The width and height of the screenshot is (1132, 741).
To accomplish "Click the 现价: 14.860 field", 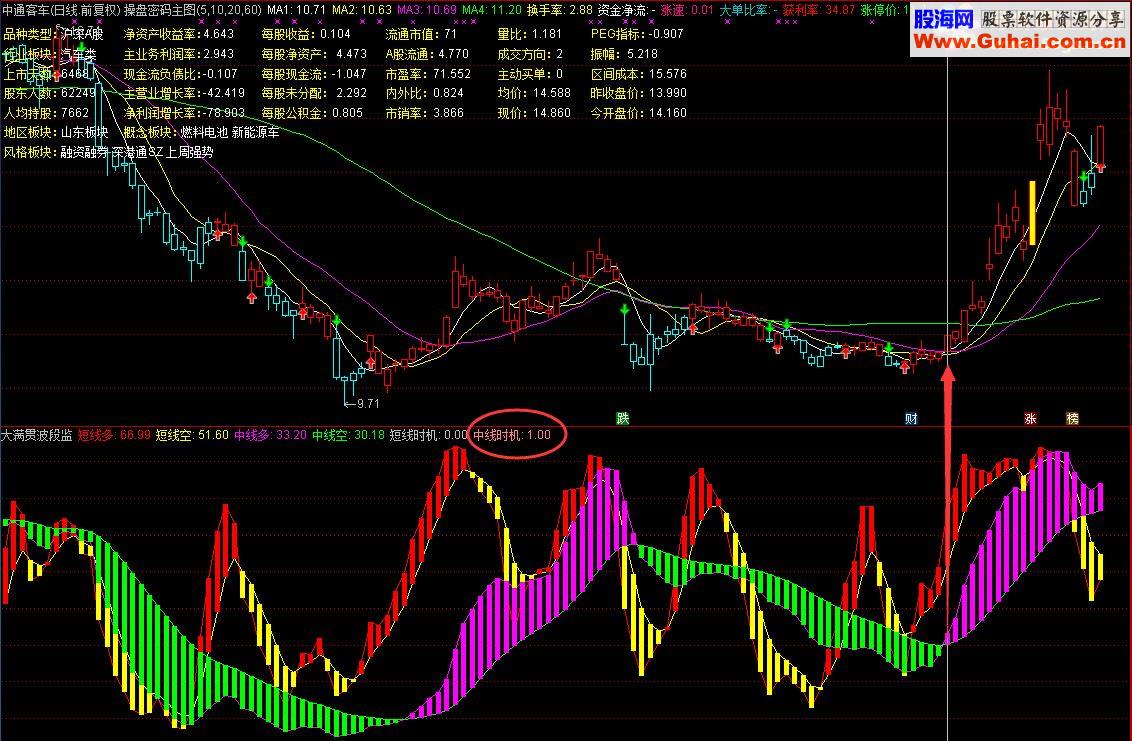I will pyautogui.click(x=534, y=113).
